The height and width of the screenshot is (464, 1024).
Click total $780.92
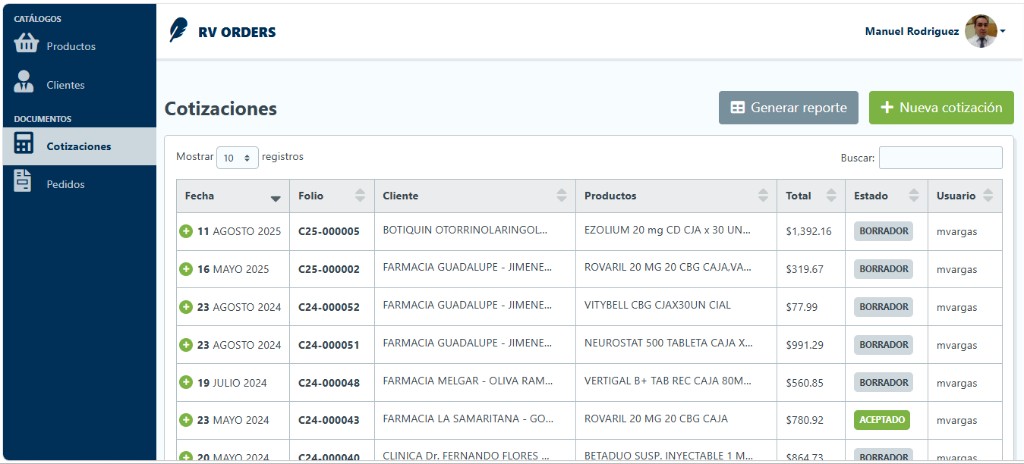tap(805, 420)
